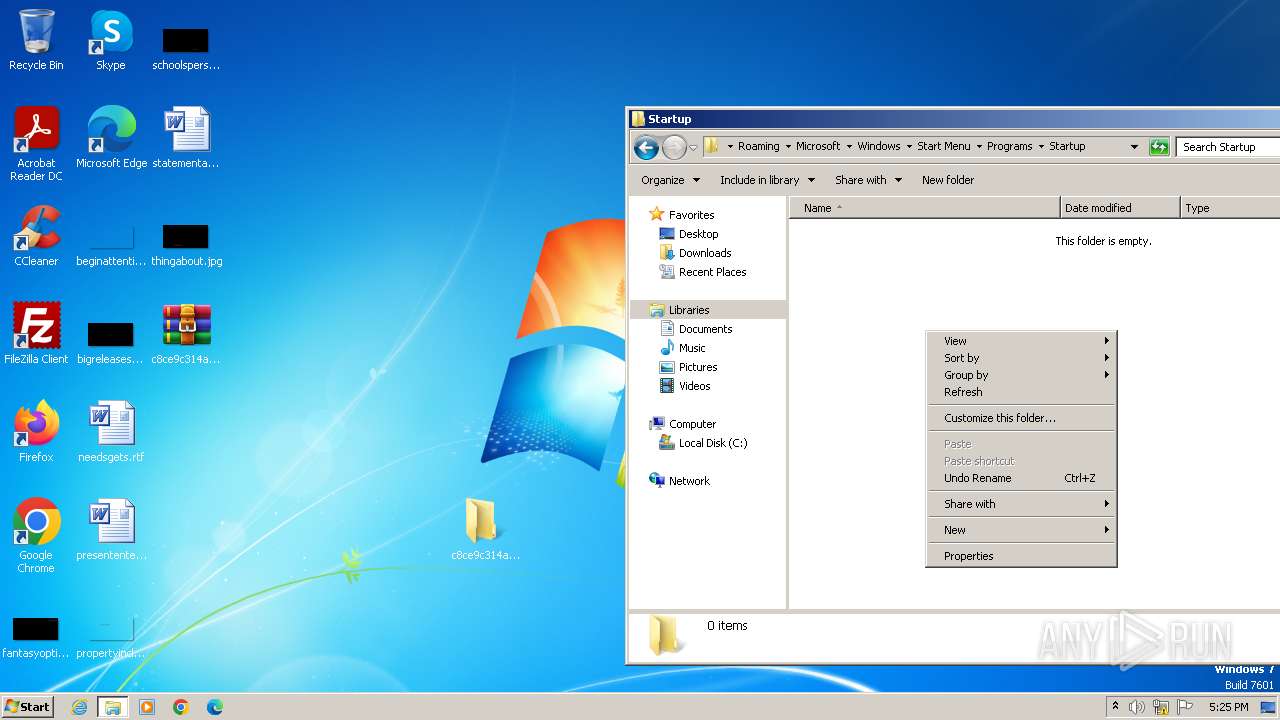
Task: Click the New folder toolbar button
Action: [x=948, y=180]
